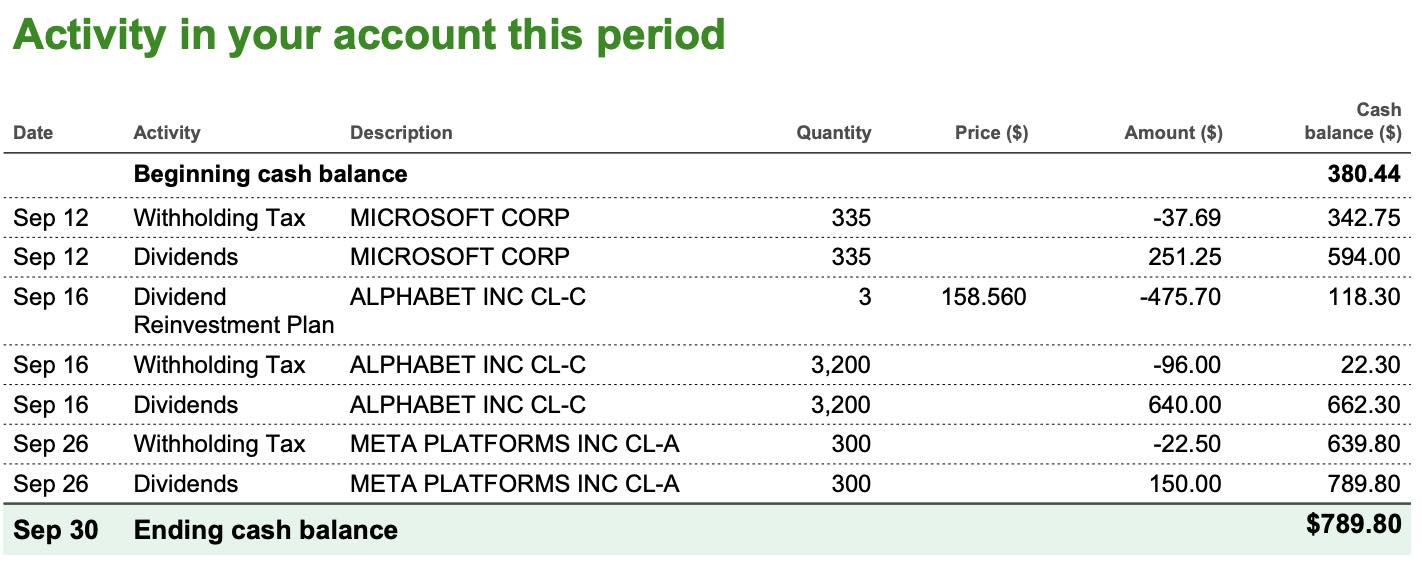Viewport: 1422px width, 566px height.
Task: Click the Ending cash balance label
Action: [x=265, y=530]
